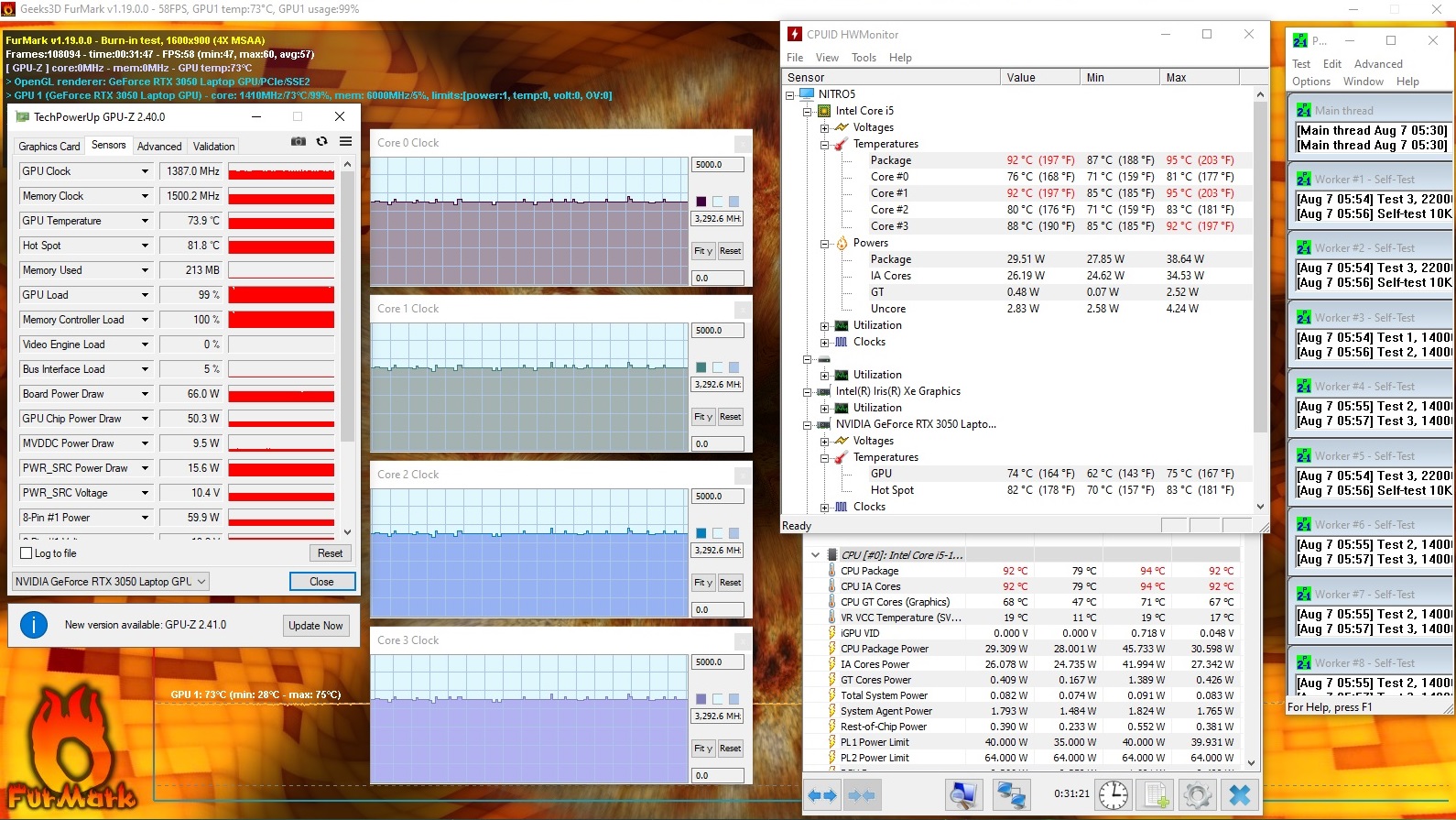Click Fit y on Core 3 Clock graph

702,748
